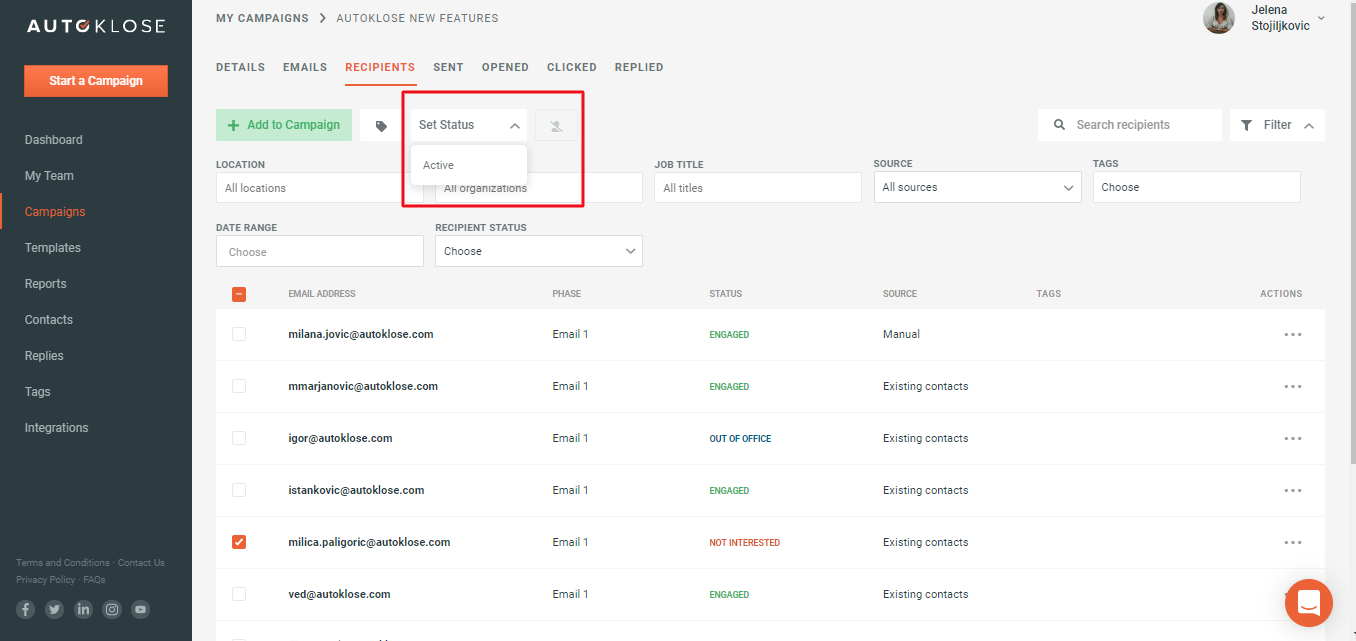Switch to the Opened tab

(x=505, y=67)
